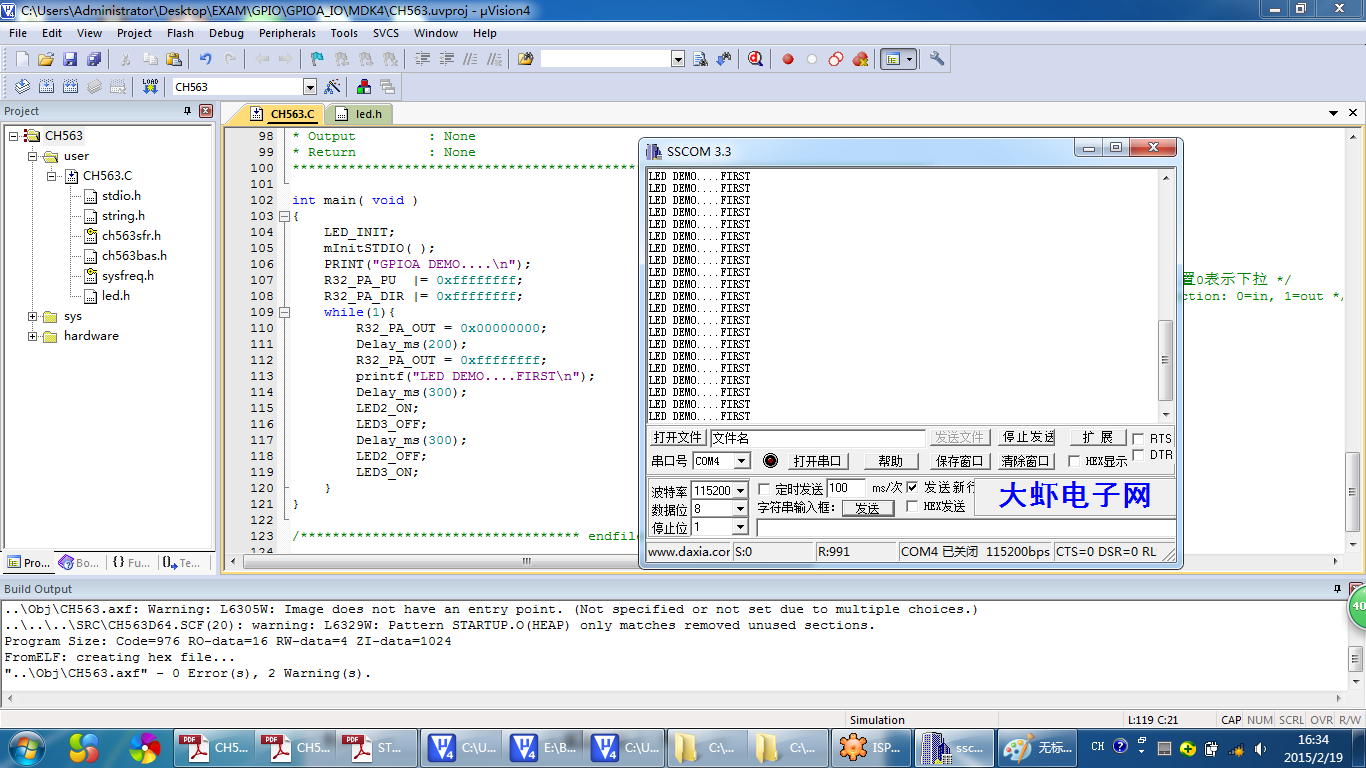
Task: Switch to CH563.C editor tab
Action: point(284,114)
